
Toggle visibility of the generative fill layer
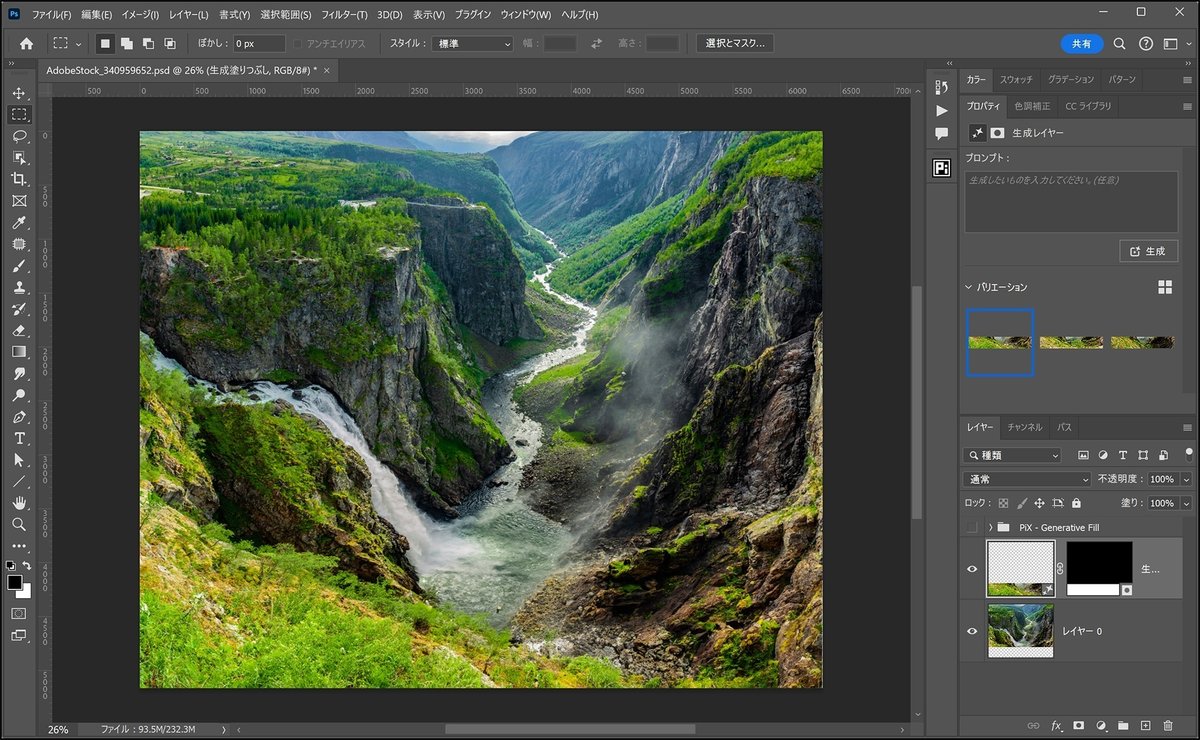972,569
